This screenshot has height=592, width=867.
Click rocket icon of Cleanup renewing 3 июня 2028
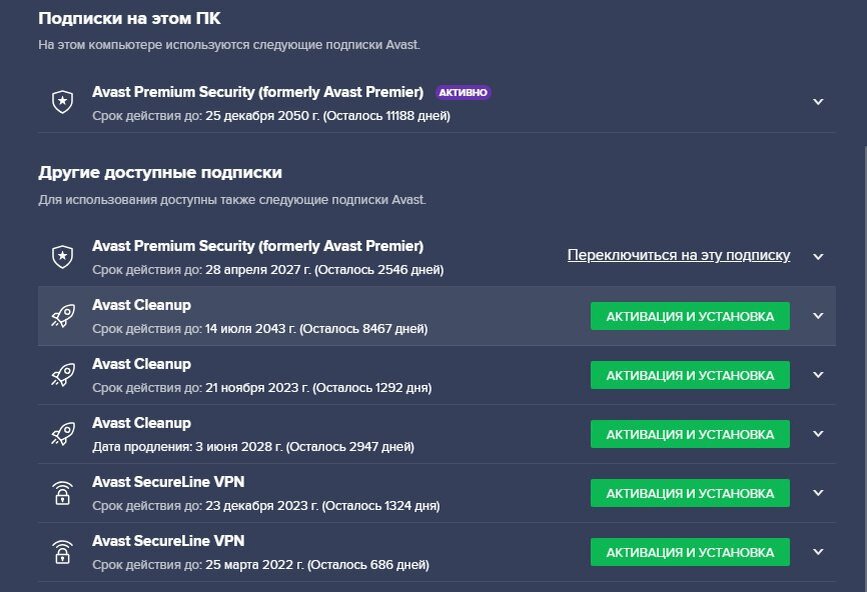[x=62, y=434]
